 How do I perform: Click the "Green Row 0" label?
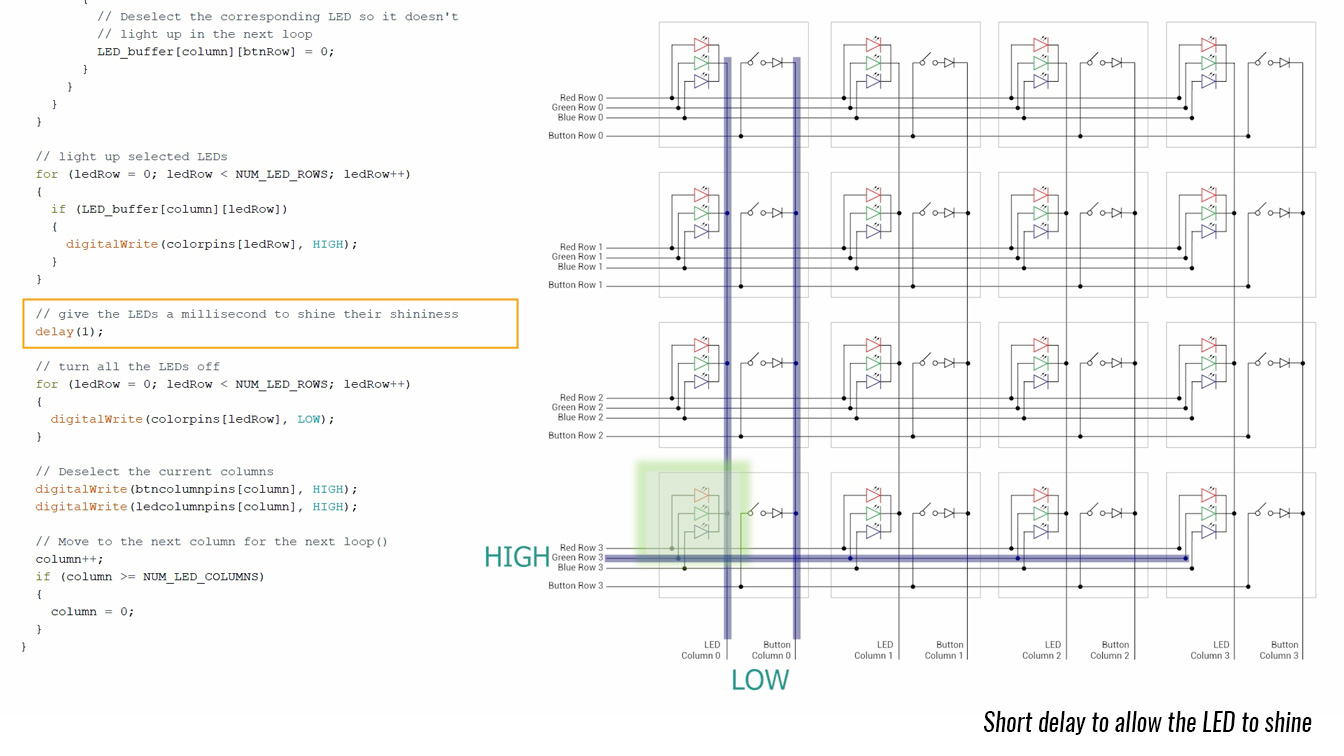click(x=578, y=108)
